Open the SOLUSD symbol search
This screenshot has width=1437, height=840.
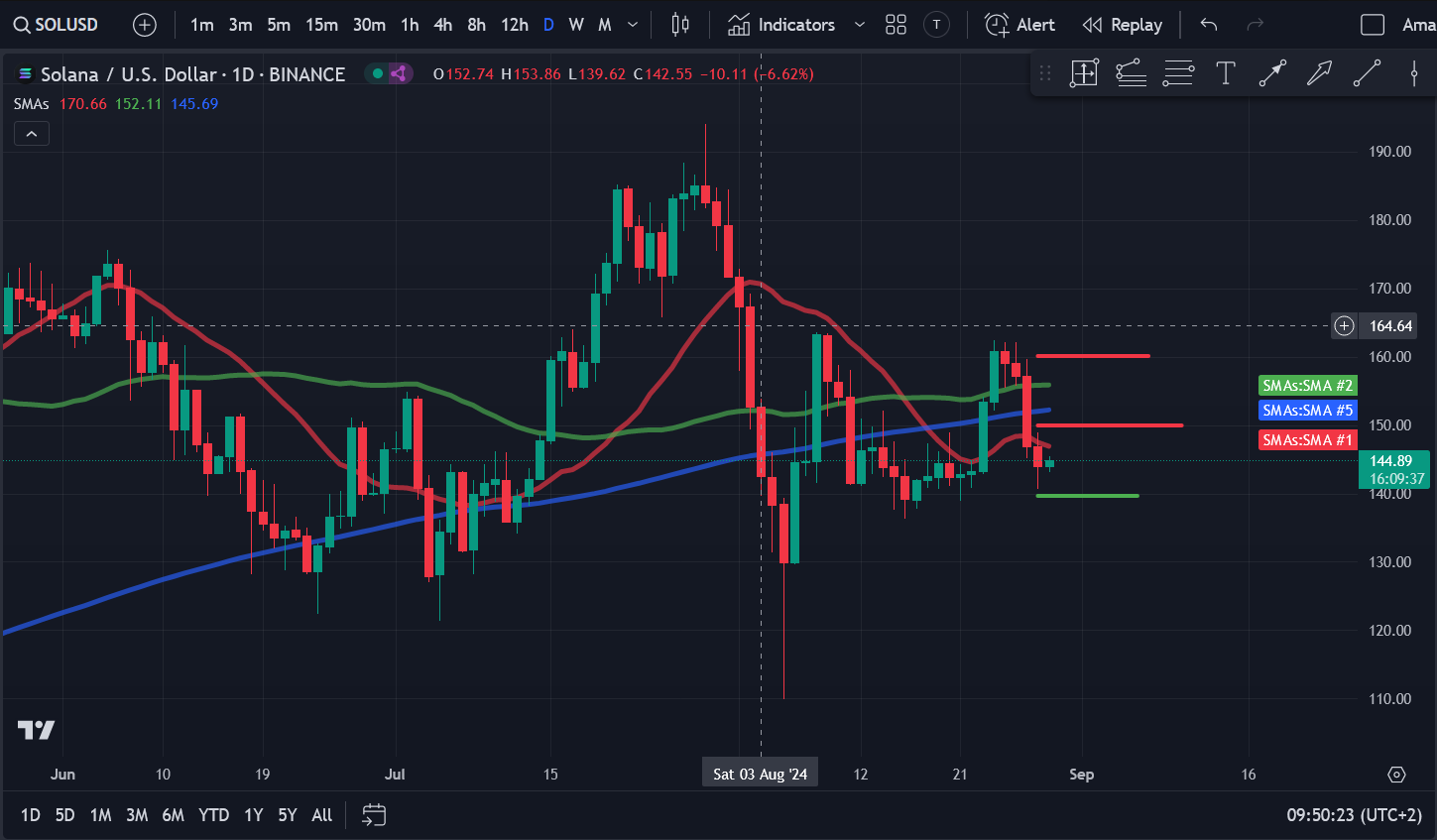click(57, 25)
